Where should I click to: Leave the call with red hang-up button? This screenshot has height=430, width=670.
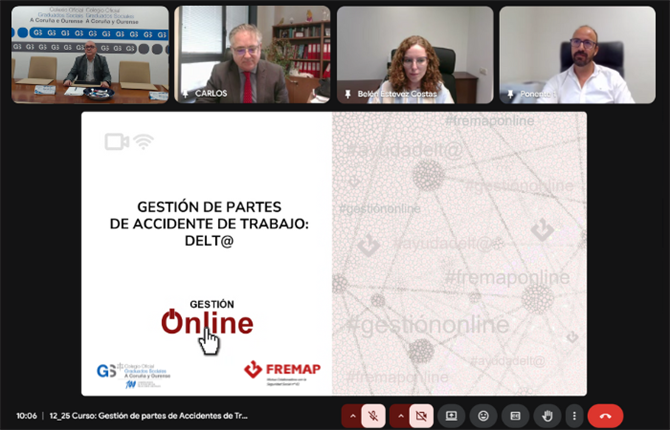[x=606, y=415]
